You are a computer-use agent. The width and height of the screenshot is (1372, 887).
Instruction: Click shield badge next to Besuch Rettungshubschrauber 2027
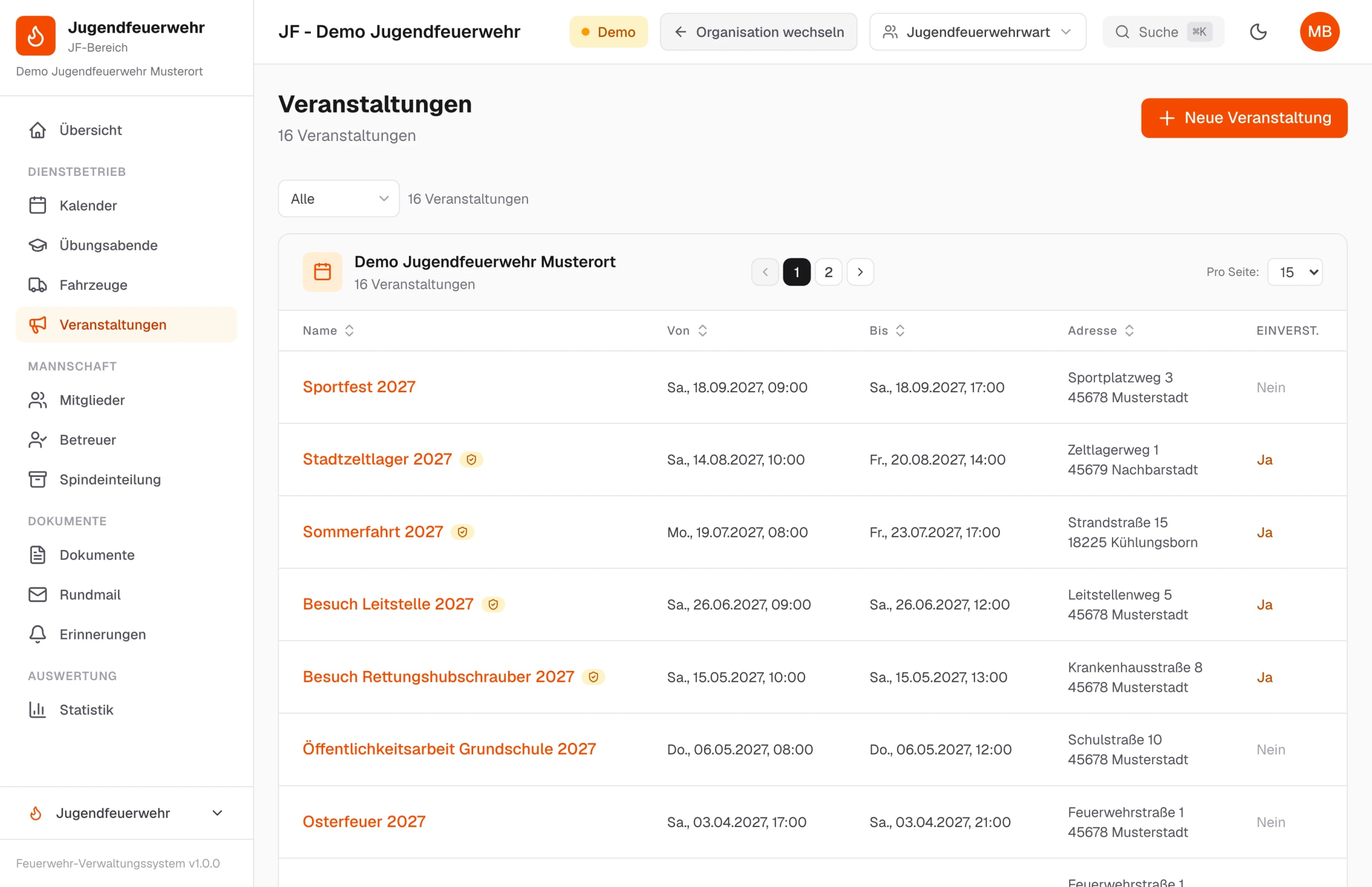click(x=593, y=677)
